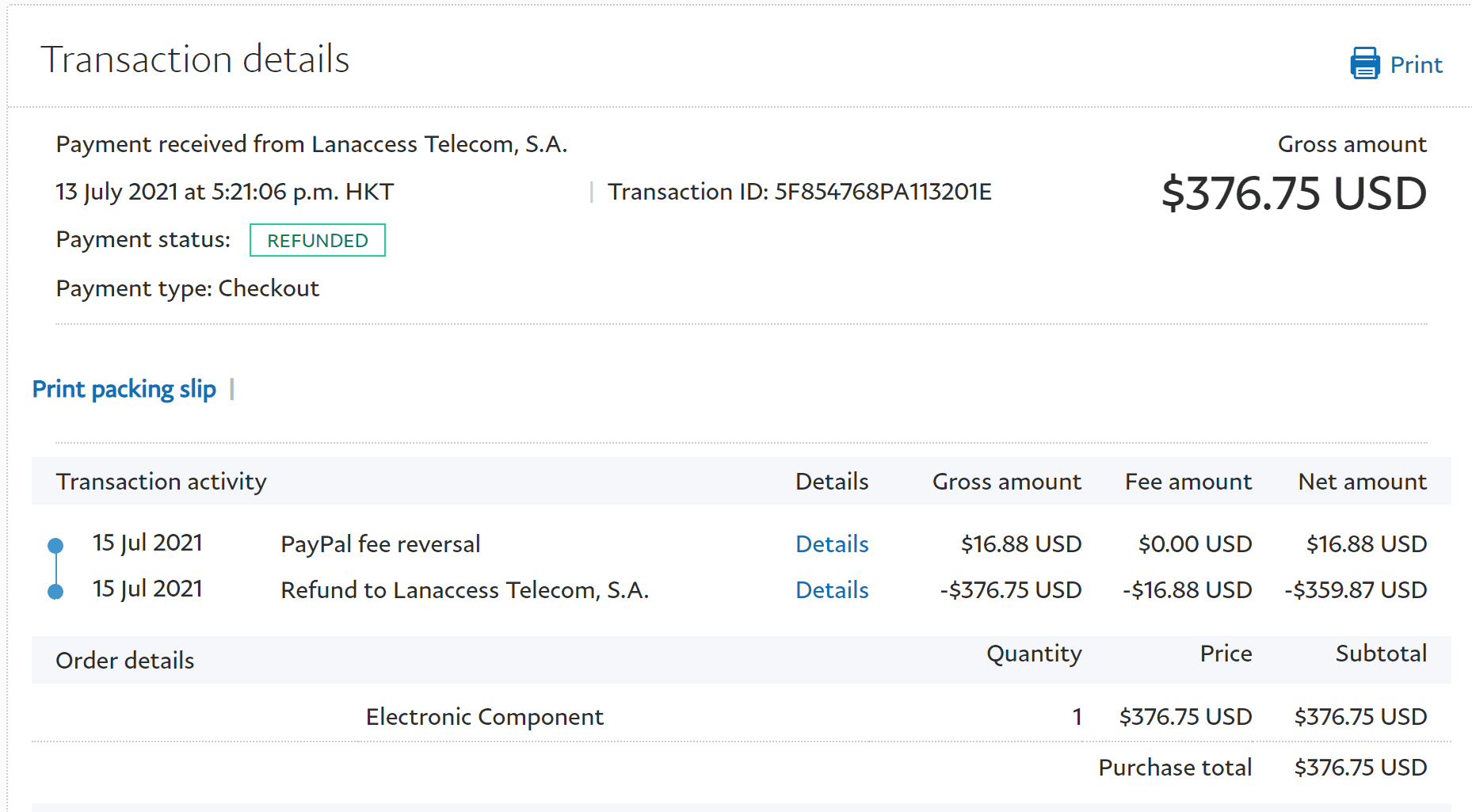1472x812 pixels.
Task: Click the Print text link
Action: [x=1416, y=65]
